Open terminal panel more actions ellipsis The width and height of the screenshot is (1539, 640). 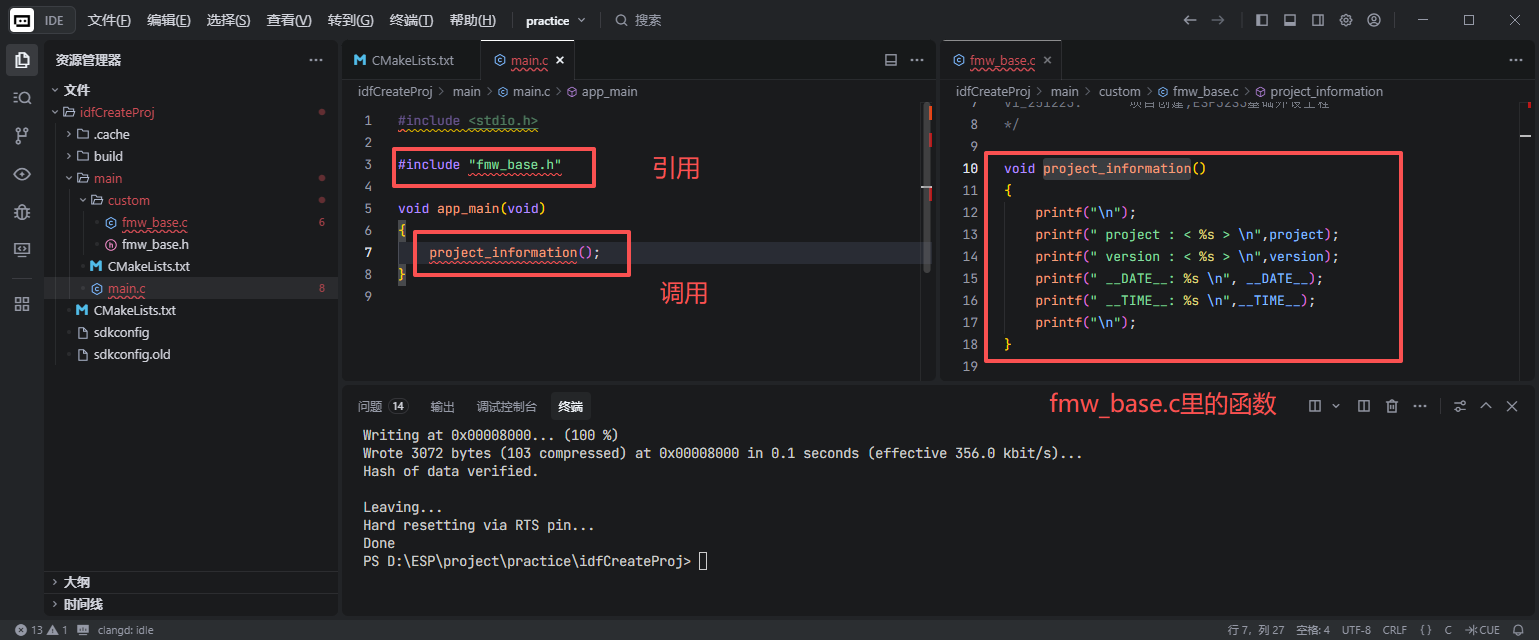click(1420, 406)
